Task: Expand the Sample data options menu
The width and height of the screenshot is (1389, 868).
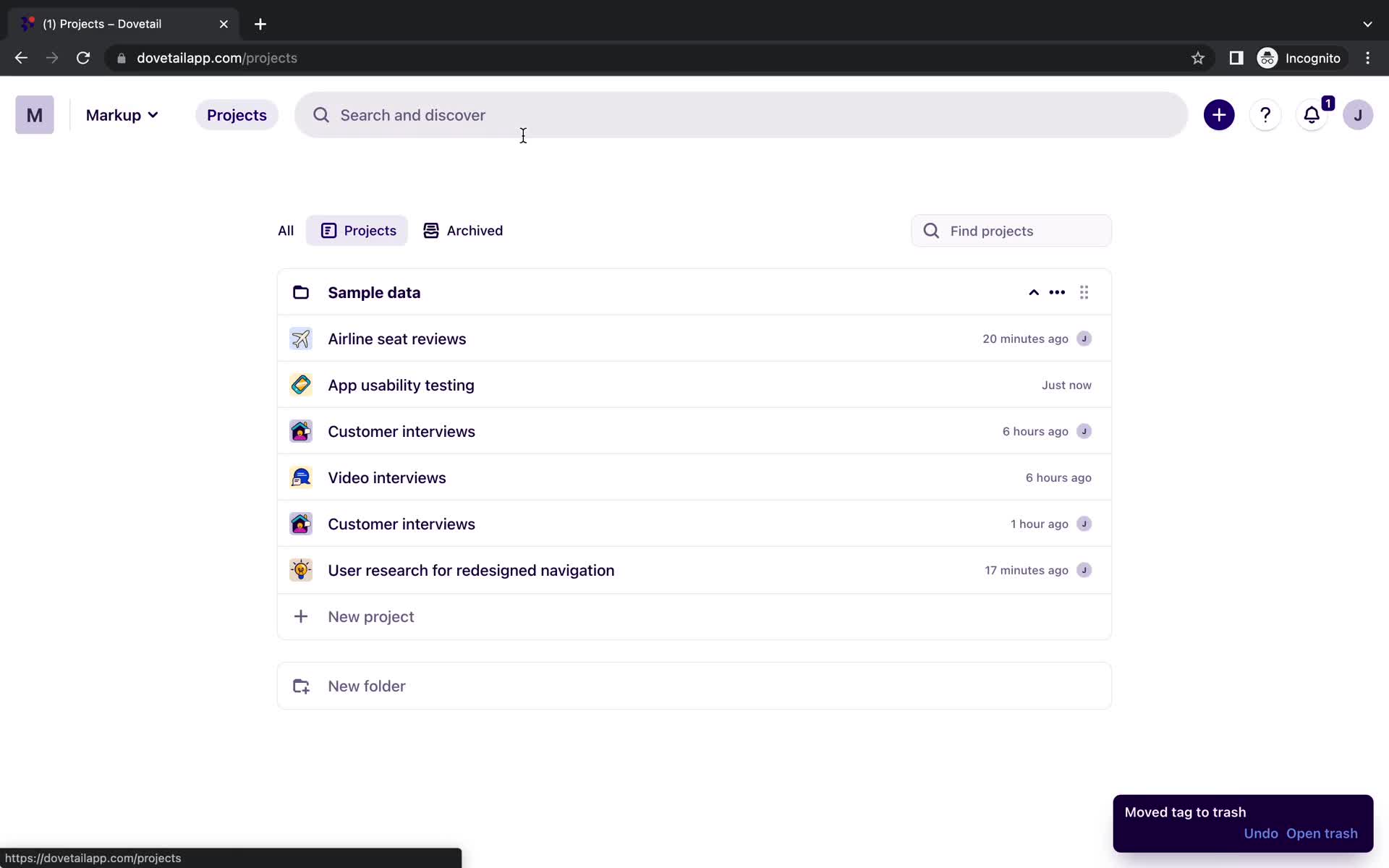Action: click(1057, 291)
